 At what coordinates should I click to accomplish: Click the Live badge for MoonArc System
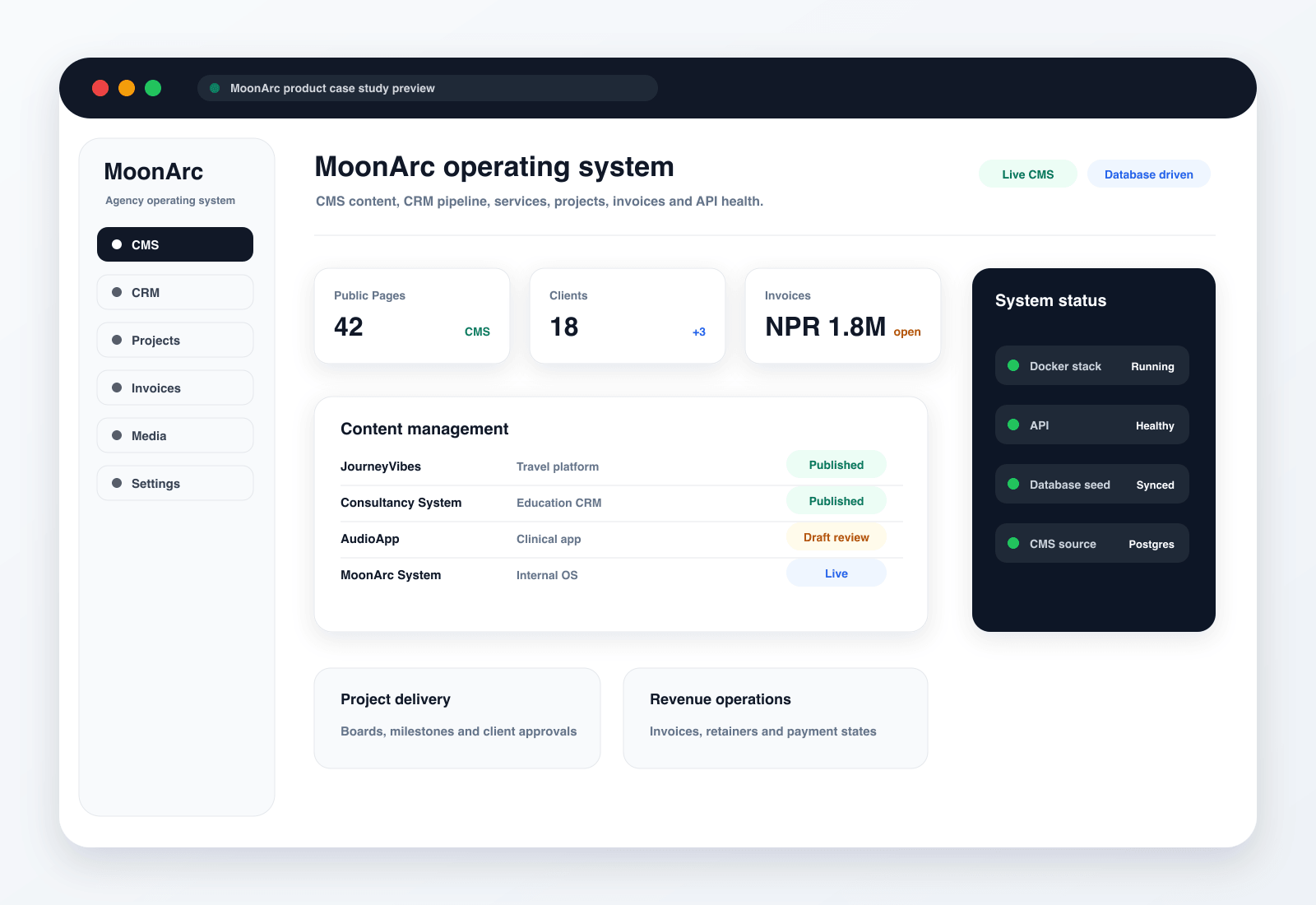[x=836, y=573]
